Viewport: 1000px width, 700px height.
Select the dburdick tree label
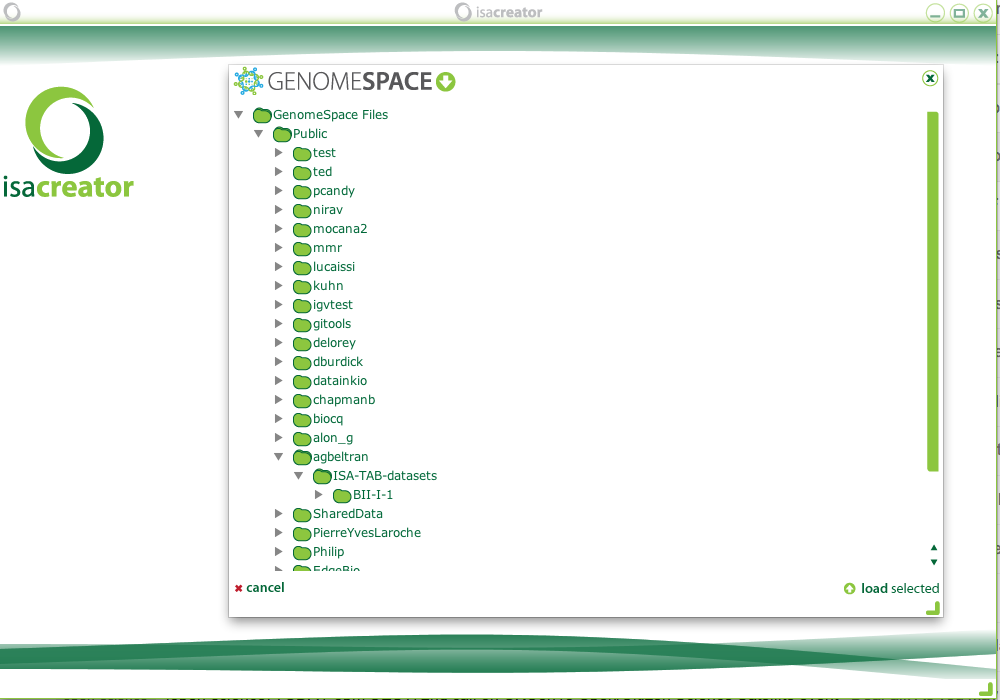(x=337, y=361)
